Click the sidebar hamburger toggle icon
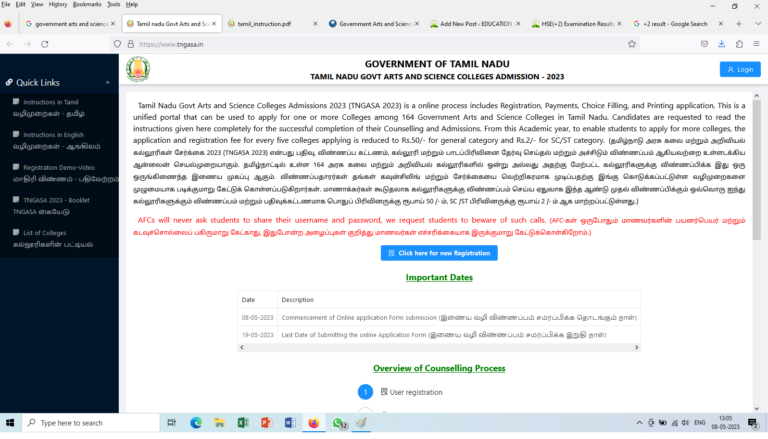This screenshot has height=439, width=768. click(8, 82)
